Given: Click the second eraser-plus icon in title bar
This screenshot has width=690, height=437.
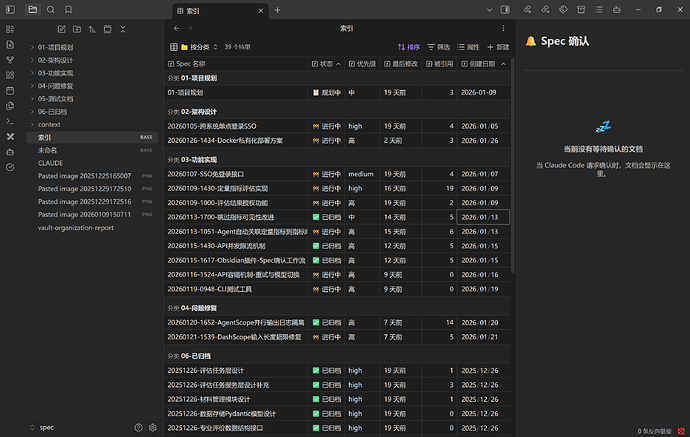Looking at the screenshot, I should (x=546, y=10).
